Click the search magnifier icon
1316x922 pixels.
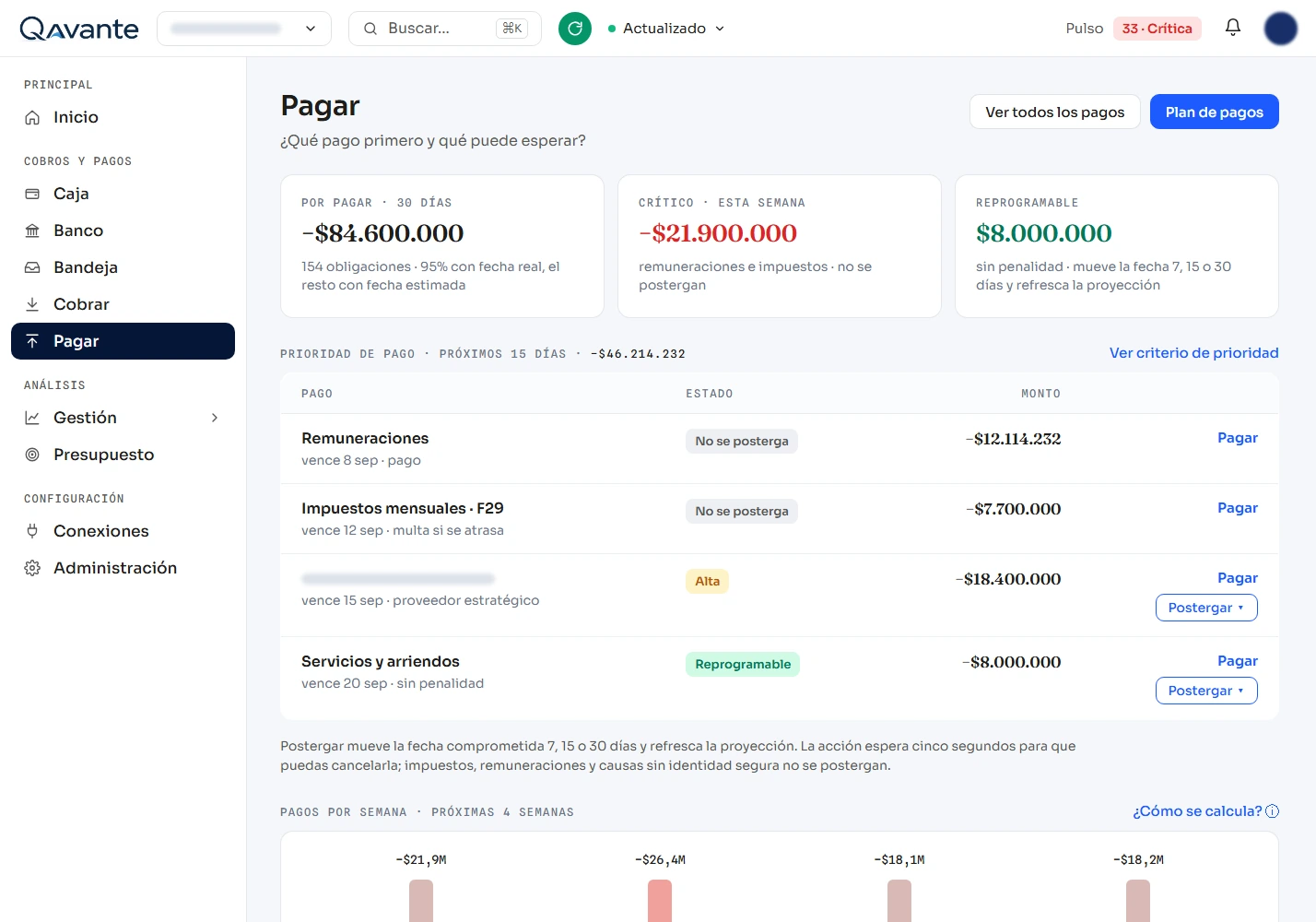coord(370,29)
